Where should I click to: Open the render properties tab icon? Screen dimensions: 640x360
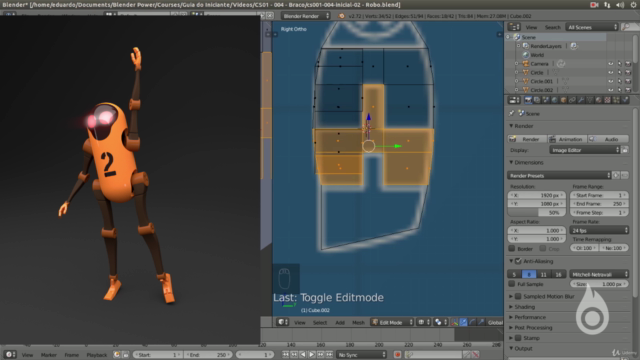(528, 100)
